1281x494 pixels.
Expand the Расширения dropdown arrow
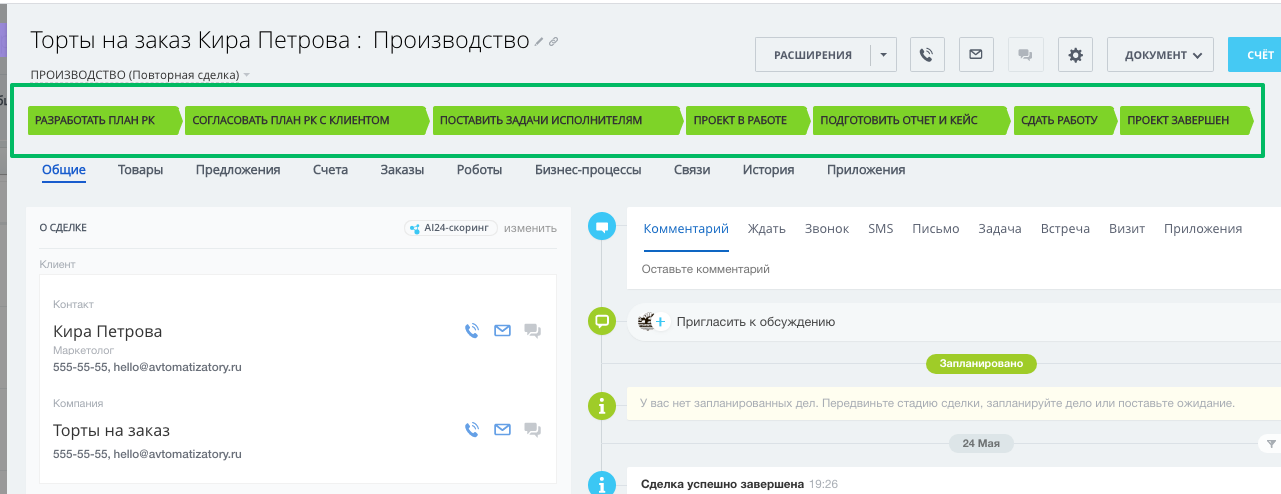tap(883, 55)
